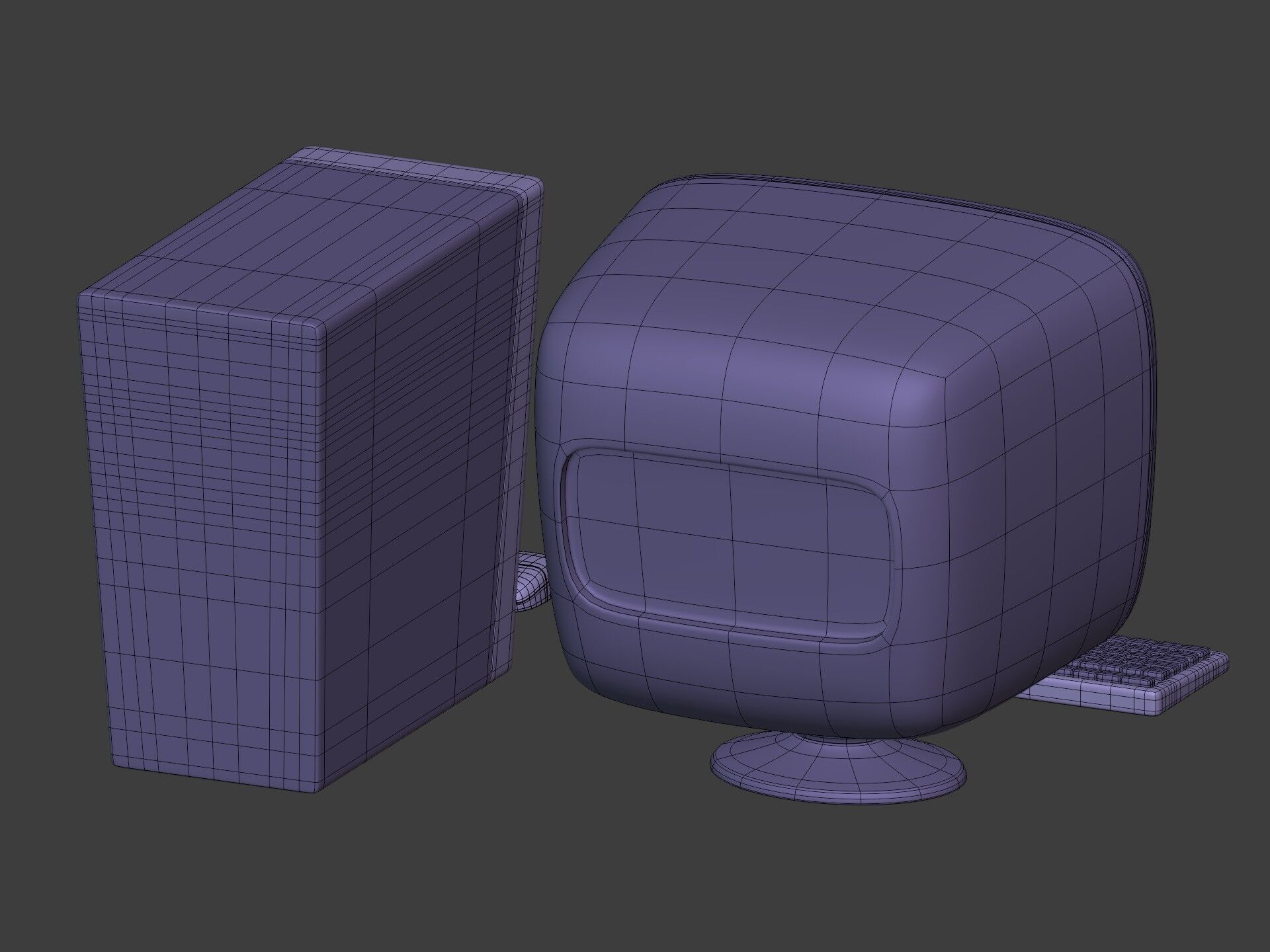
Task: Select the round monitor stand base
Action: point(837,767)
